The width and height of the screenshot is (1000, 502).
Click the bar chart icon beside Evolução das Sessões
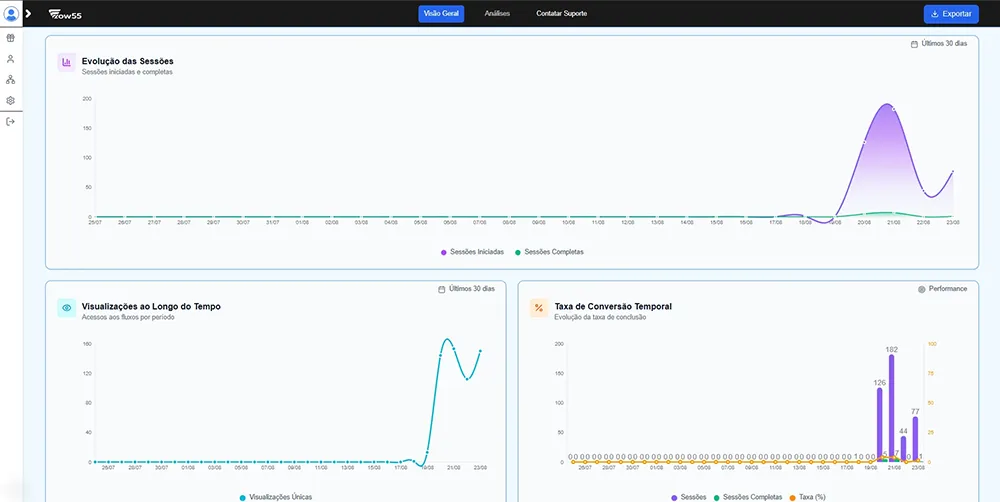pos(67,63)
